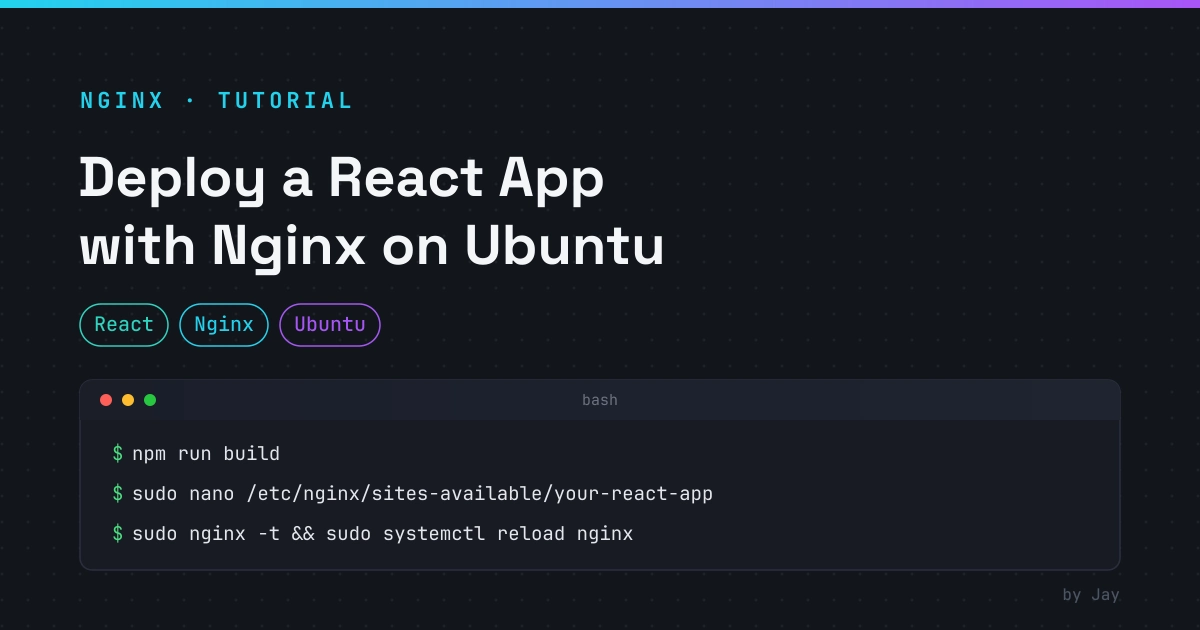Click the 'Deploy a React App' heading line

click(342, 180)
